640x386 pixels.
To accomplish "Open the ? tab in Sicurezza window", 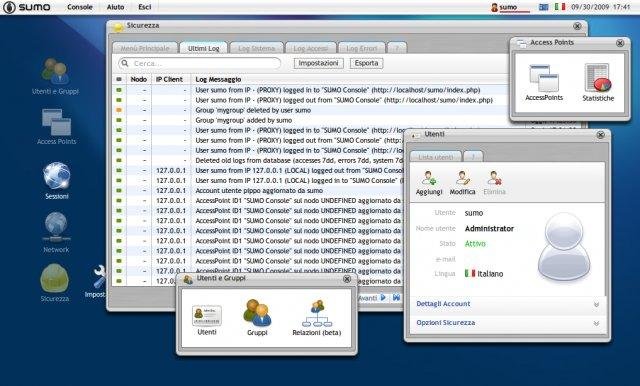I will 397,48.
